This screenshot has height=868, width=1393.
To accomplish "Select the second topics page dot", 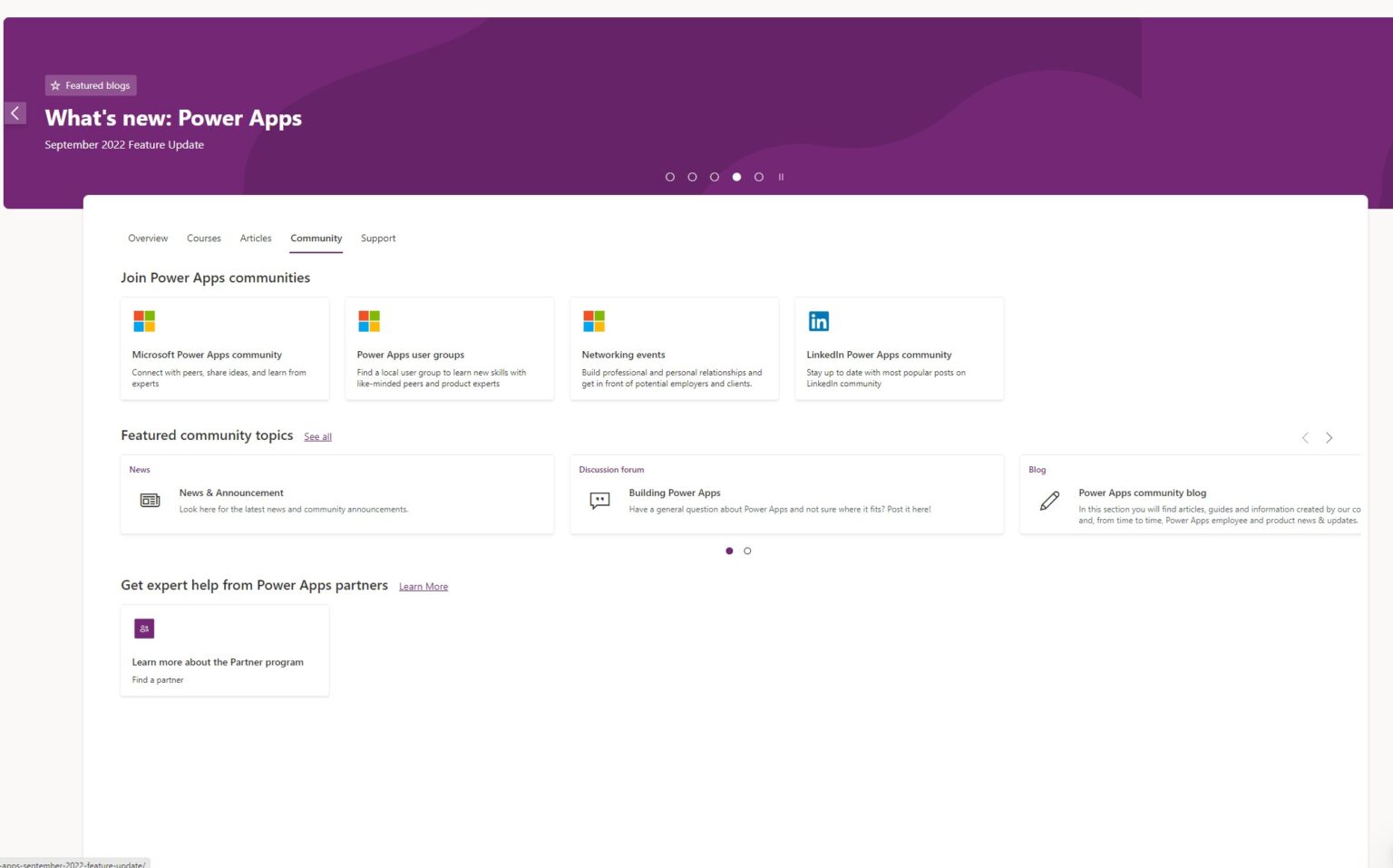I will click(x=747, y=551).
